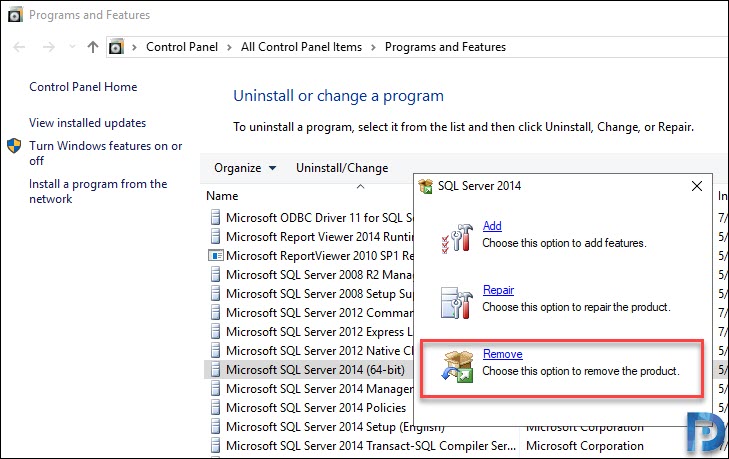Click publisher cell of Transact-SQL Compiler row
729x459 pixels.
(x=585, y=446)
